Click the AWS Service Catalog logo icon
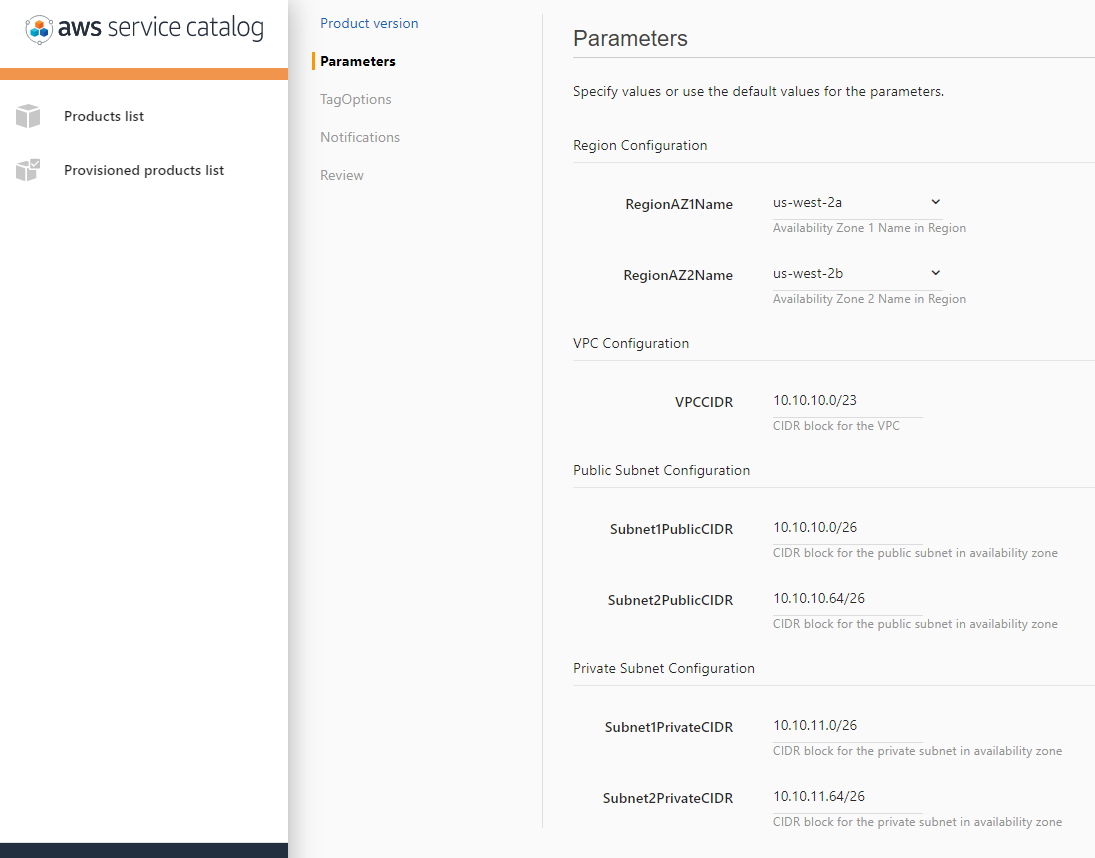 pyautogui.click(x=39, y=29)
